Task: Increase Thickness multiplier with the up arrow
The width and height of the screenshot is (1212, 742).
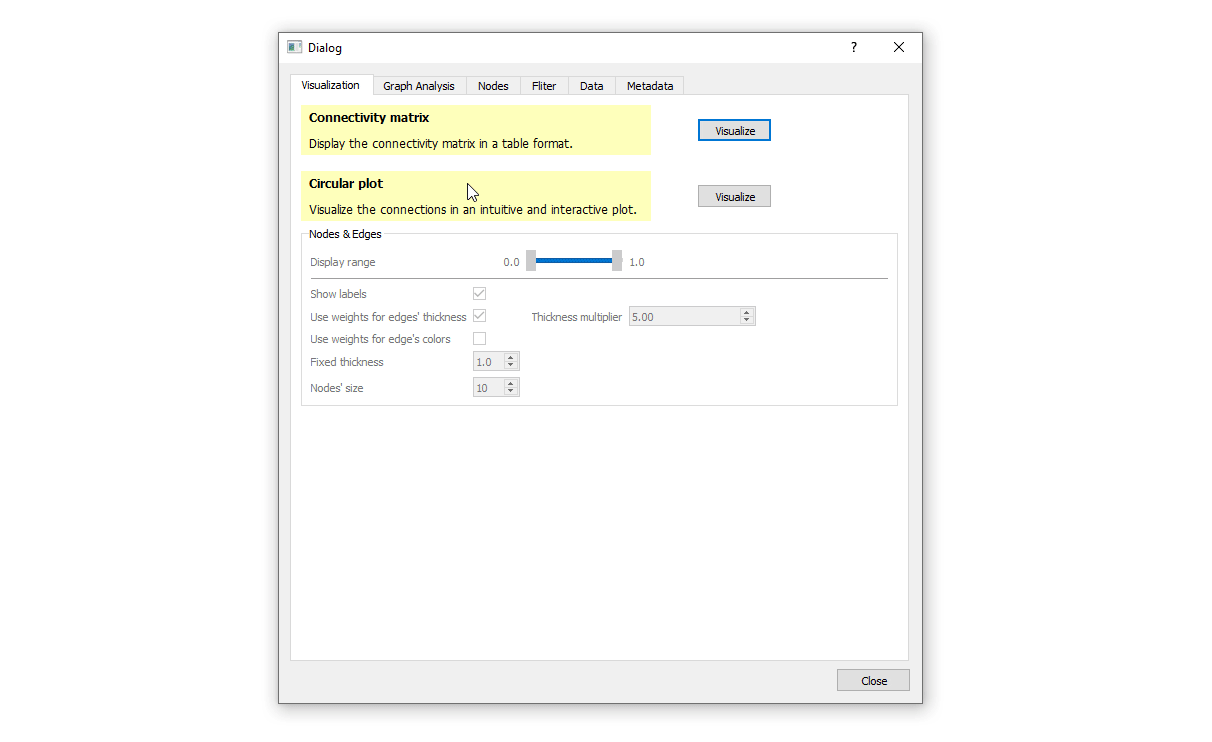Action: click(x=747, y=312)
